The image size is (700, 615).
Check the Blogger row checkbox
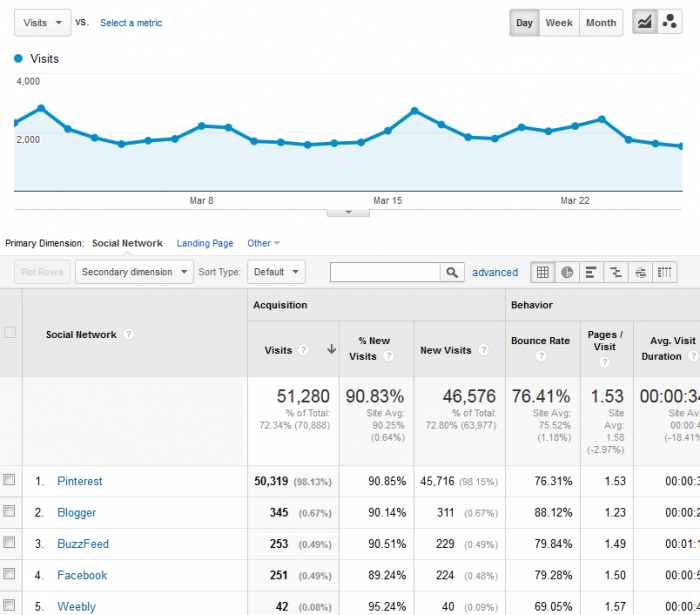point(9,511)
